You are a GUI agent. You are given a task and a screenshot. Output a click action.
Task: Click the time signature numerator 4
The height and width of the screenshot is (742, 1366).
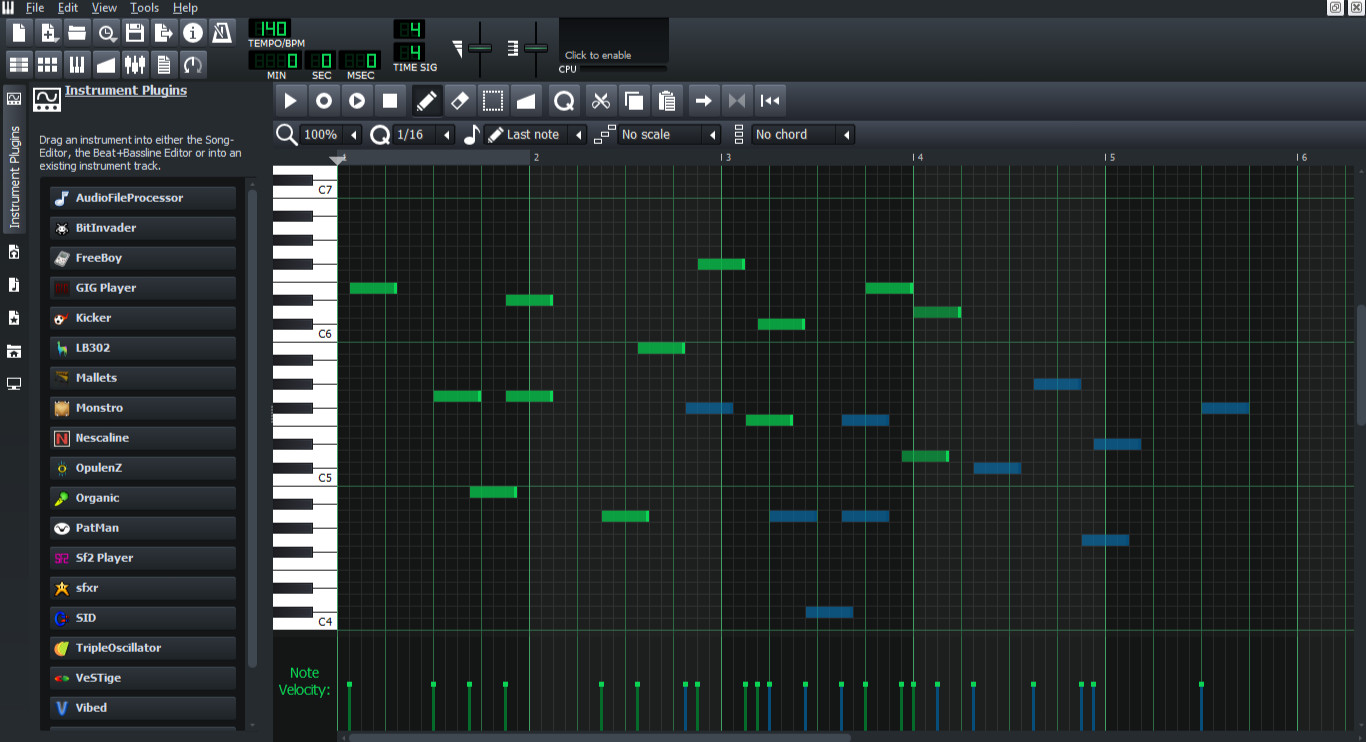(408, 29)
